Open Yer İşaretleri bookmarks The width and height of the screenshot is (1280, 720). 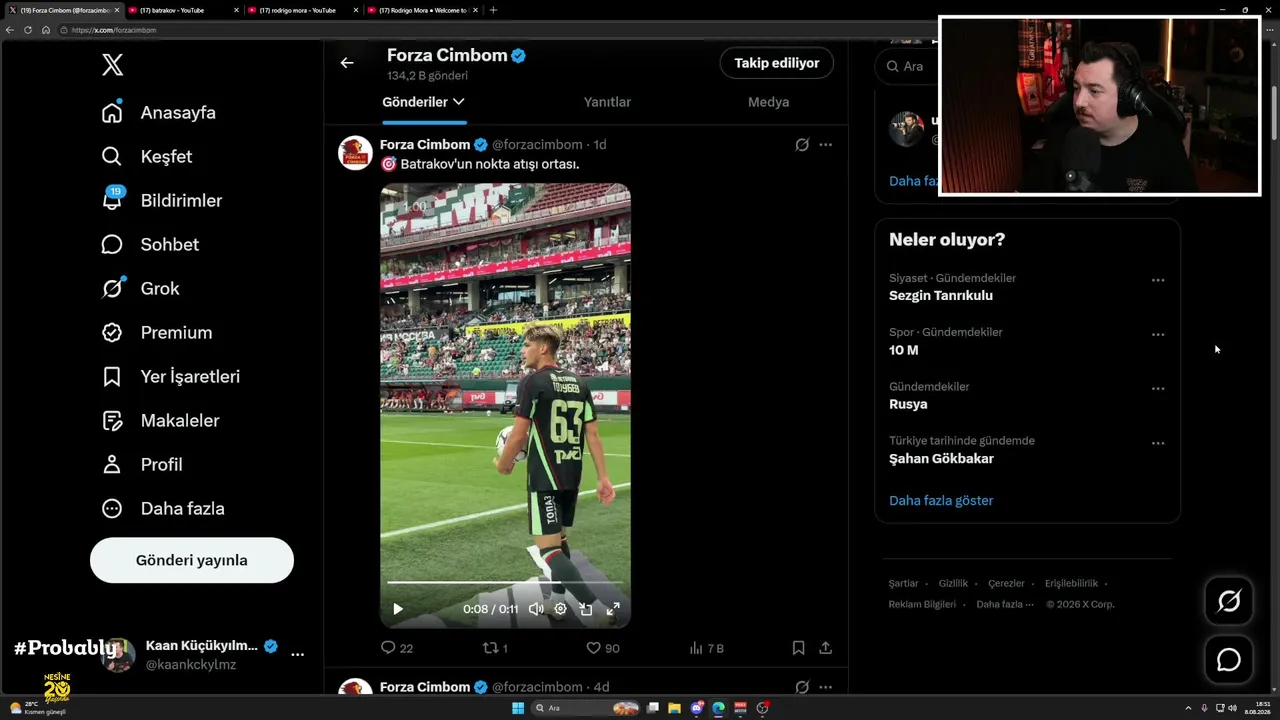click(171, 377)
